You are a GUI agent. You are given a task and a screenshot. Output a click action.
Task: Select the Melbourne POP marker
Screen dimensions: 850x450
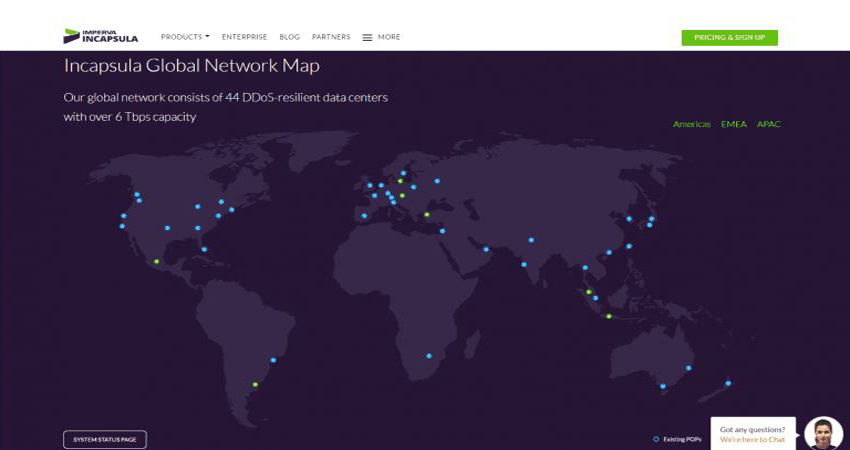[x=662, y=386]
